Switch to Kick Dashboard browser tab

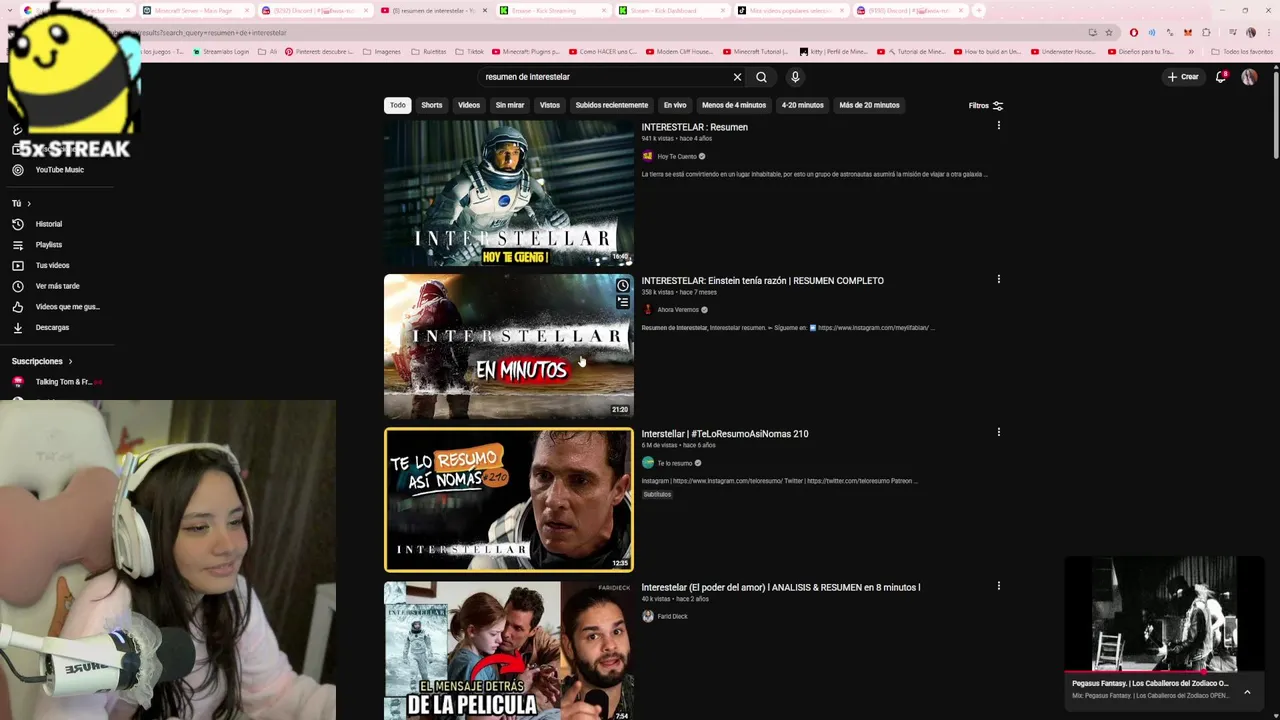click(671, 10)
